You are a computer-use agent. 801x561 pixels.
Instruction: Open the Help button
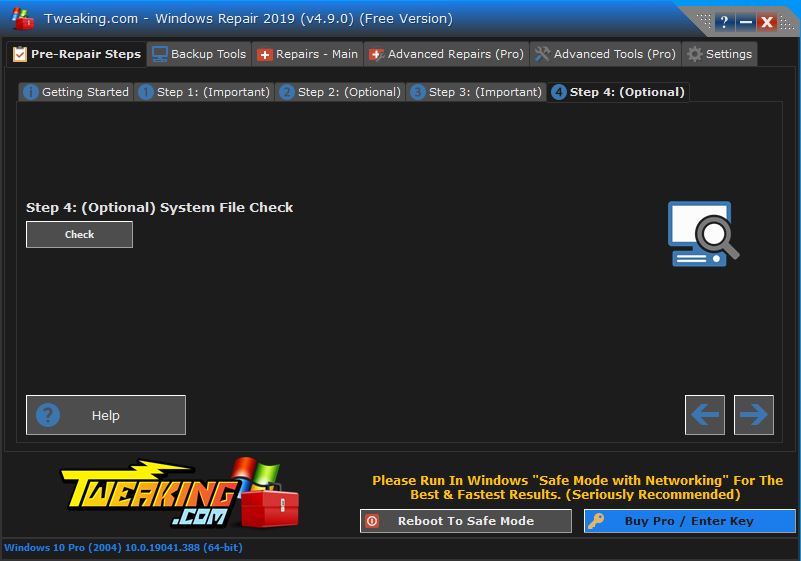(x=106, y=415)
